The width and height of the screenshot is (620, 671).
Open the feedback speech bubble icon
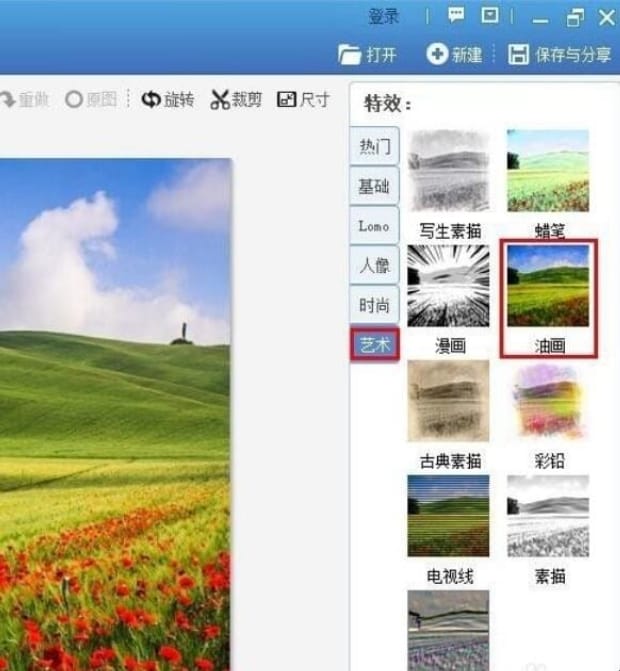pyautogui.click(x=456, y=16)
